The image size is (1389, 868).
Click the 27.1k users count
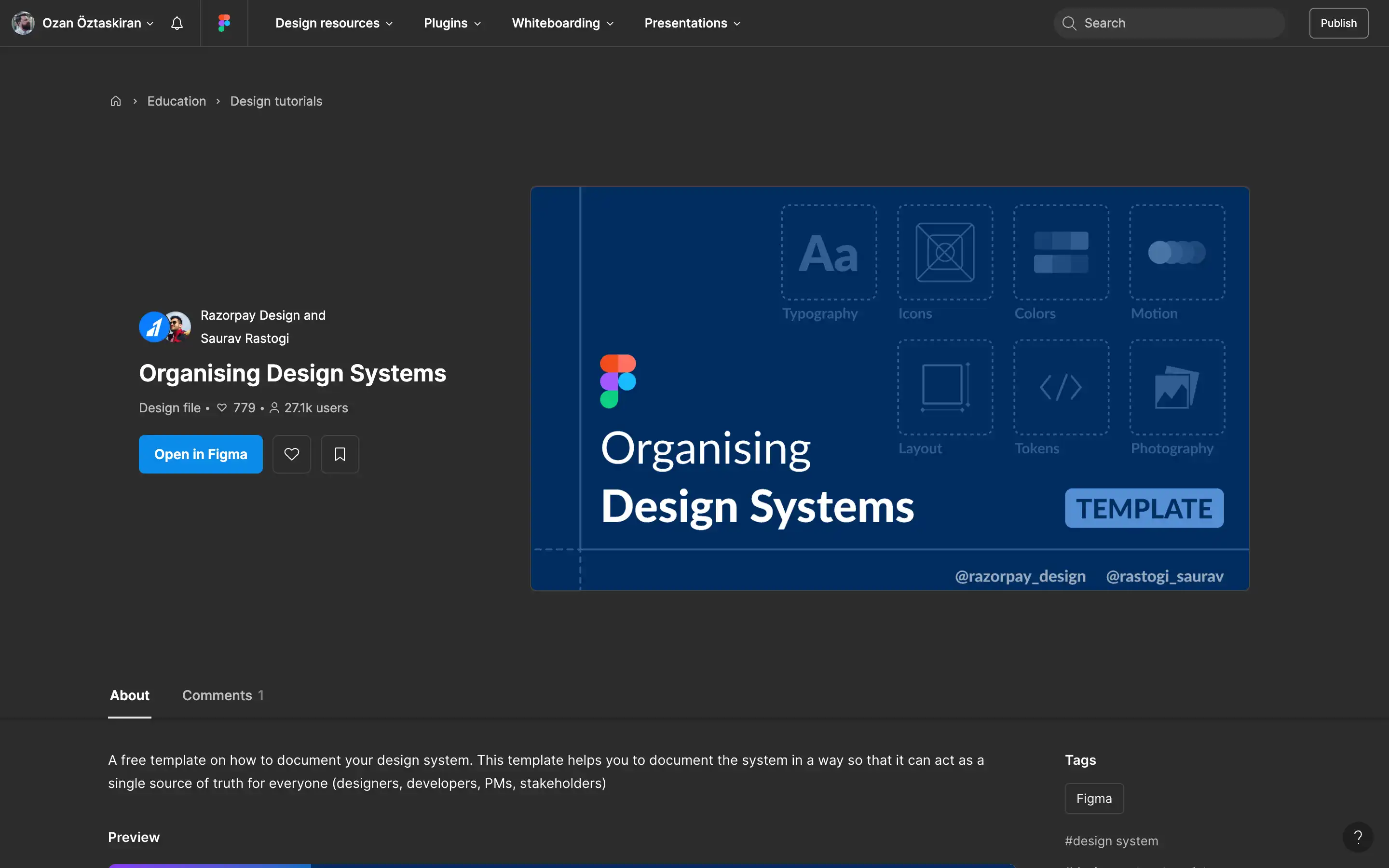click(x=309, y=407)
